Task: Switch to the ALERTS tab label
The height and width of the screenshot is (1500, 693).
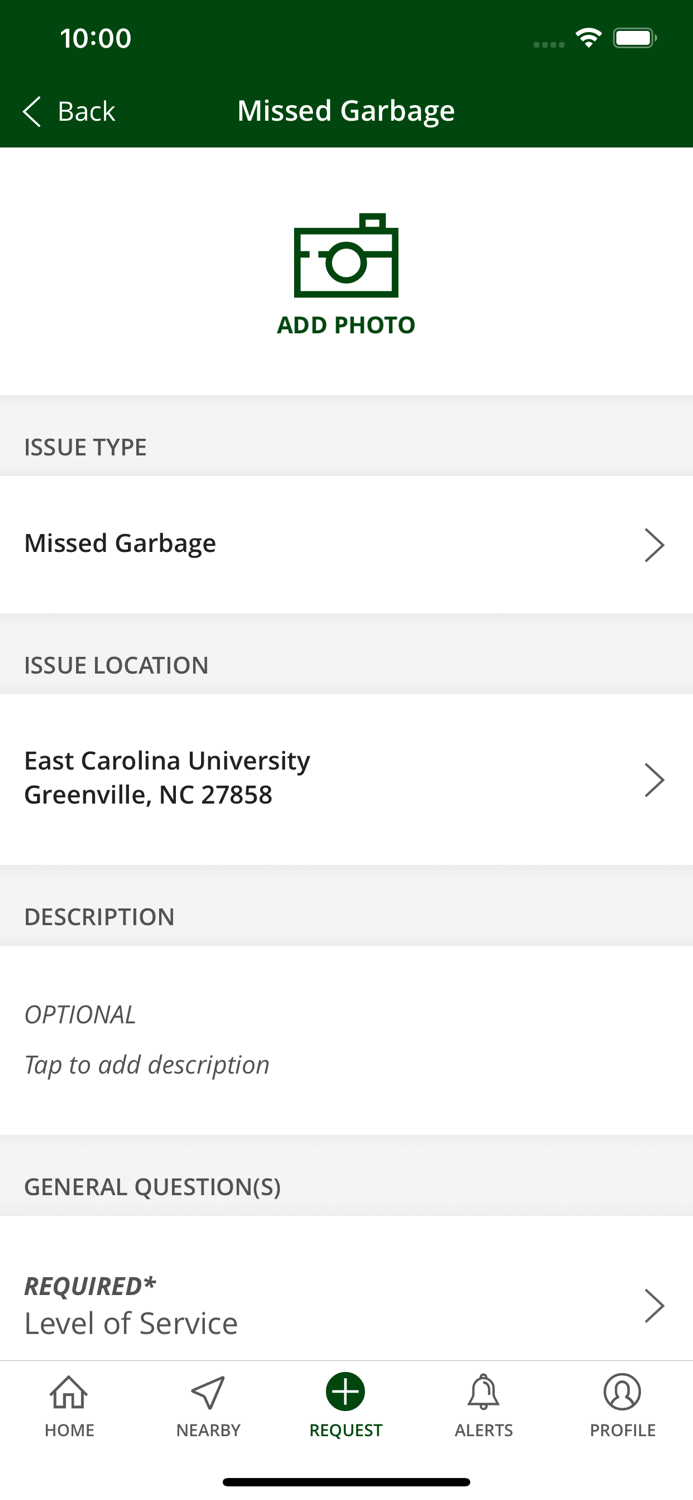Action: pyautogui.click(x=484, y=1430)
